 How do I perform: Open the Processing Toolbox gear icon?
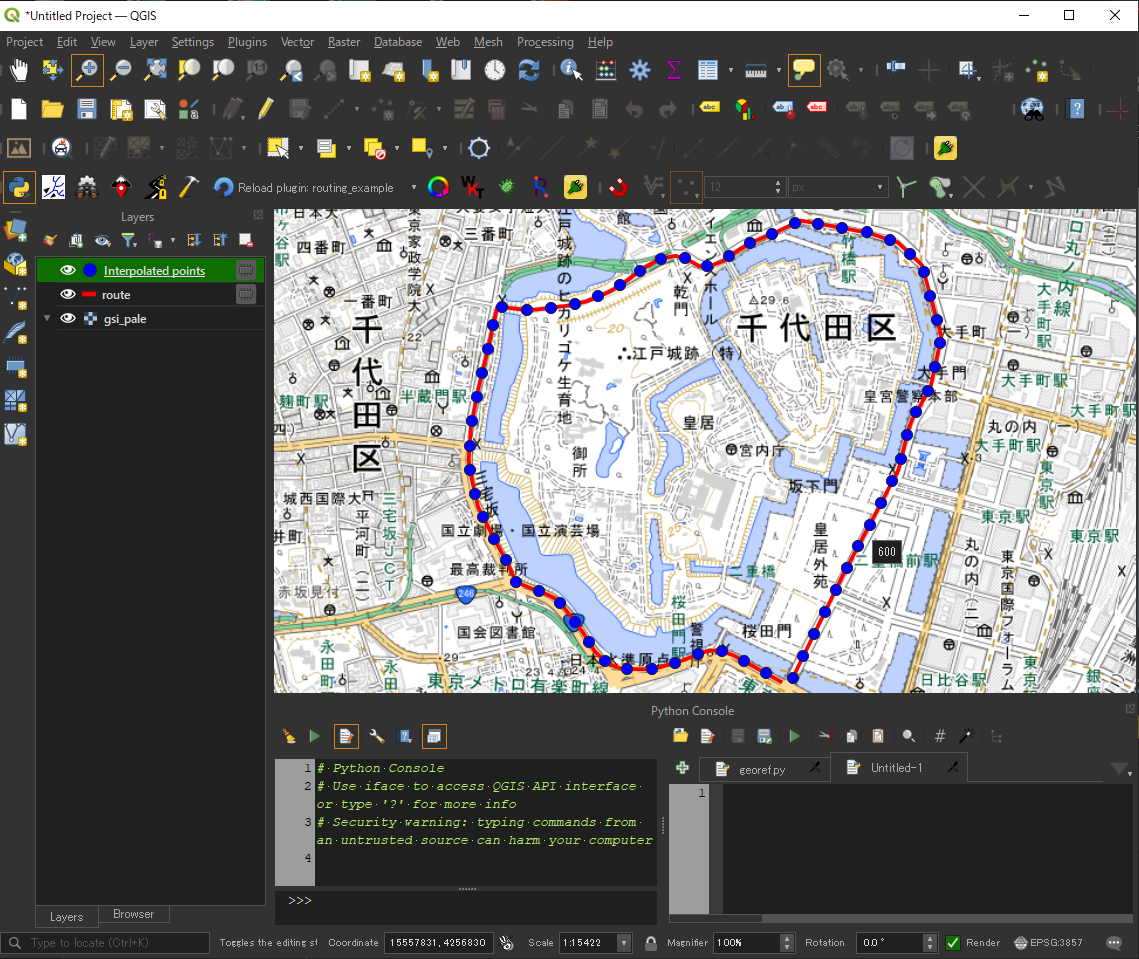[x=638, y=70]
